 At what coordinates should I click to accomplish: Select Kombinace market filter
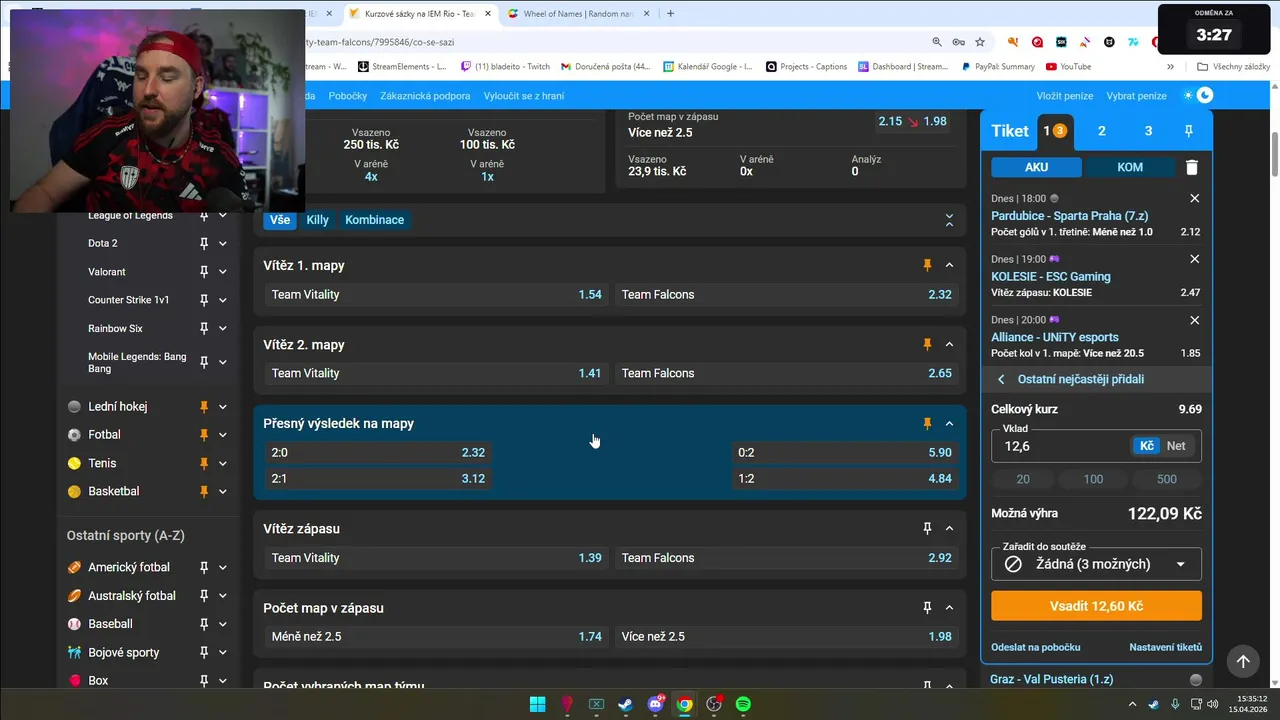(375, 220)
